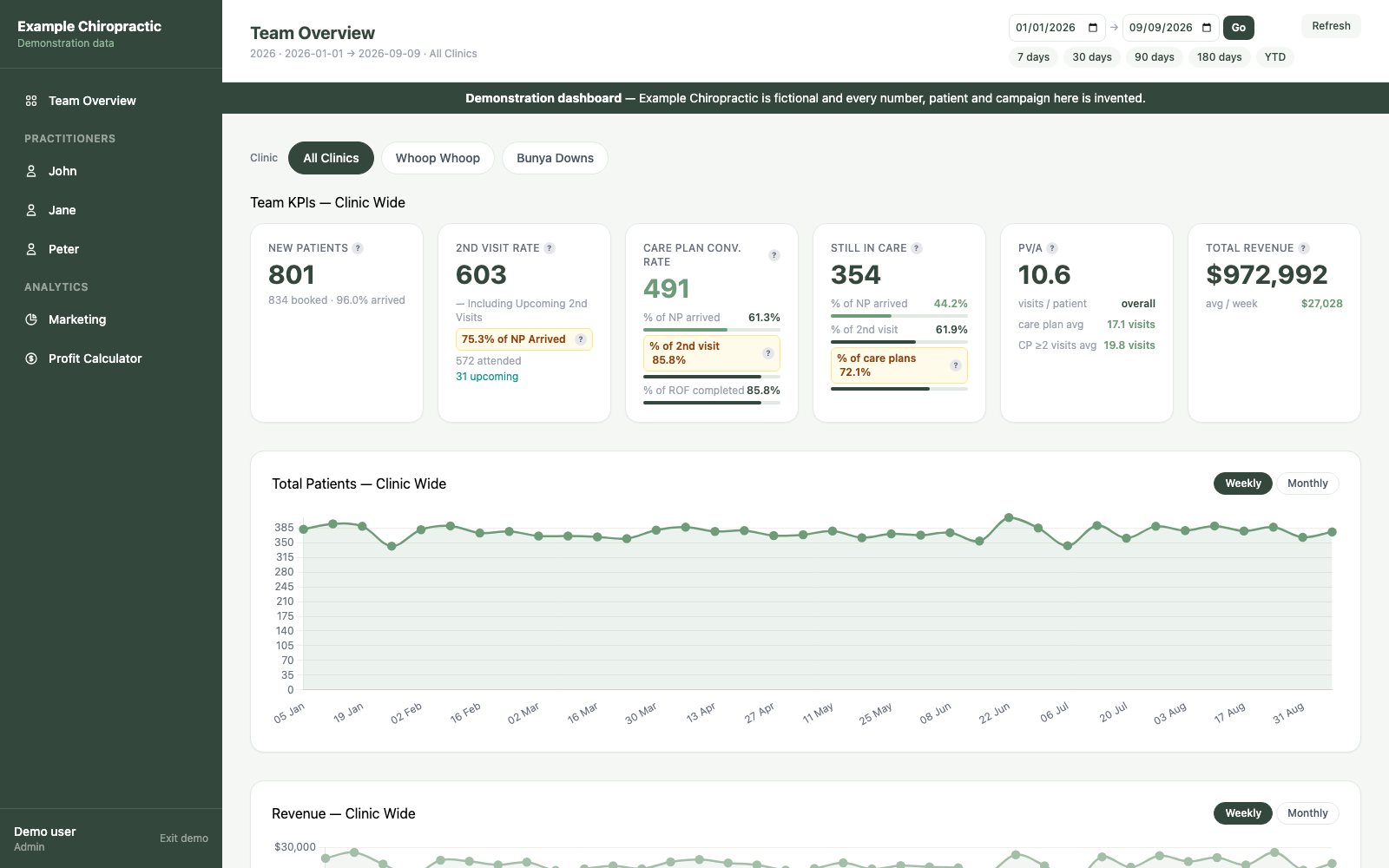The width and height of the screenshot is (1389, 868).
Task: Click the help icon next to Total Revenue
Action: [x=1304, y=248]
